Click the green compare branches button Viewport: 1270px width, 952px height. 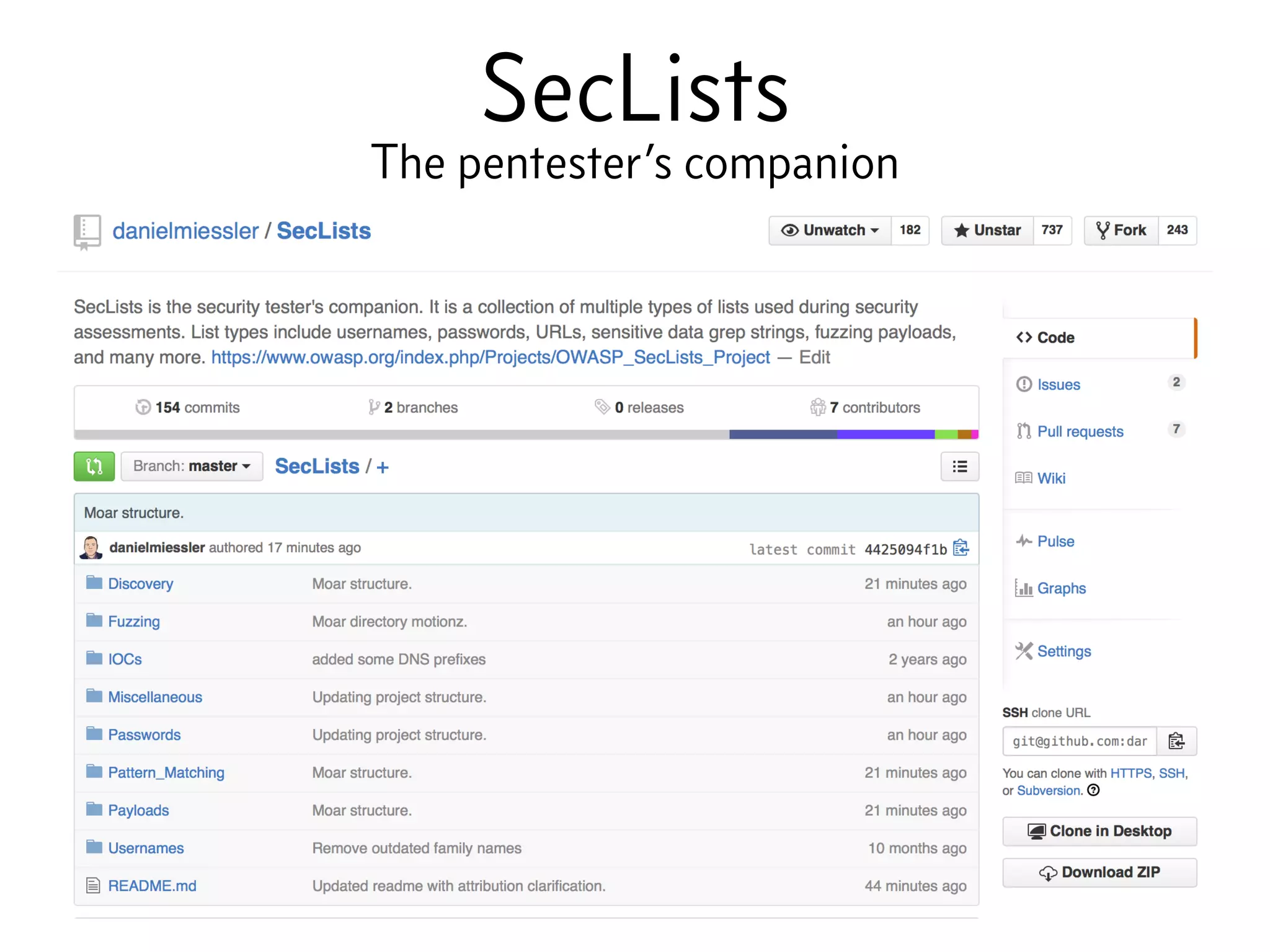click(x=94, y=466)
